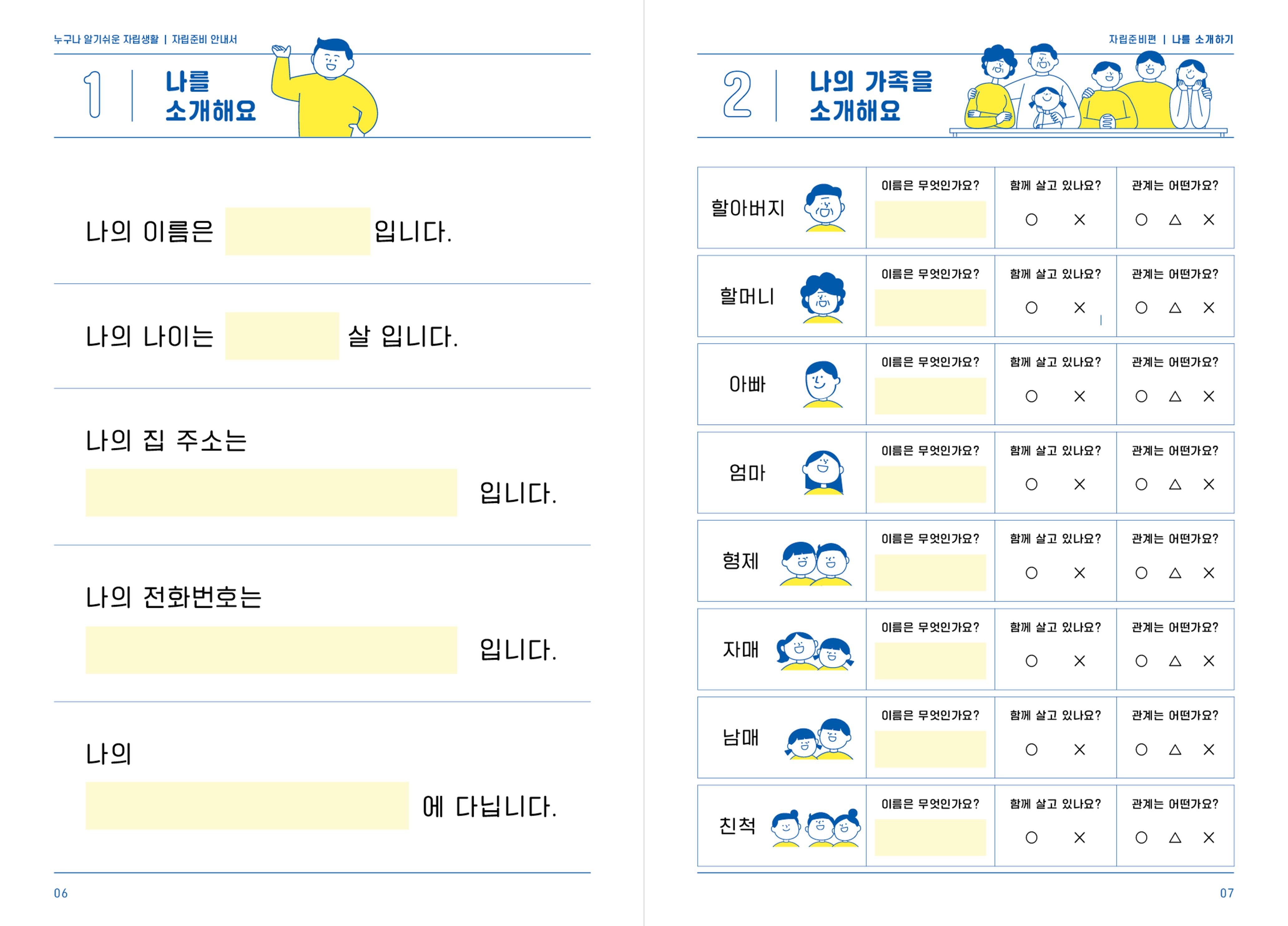Click the name field after 나의 이름은
Viewport: 1288px width, 926px height.
297,232
